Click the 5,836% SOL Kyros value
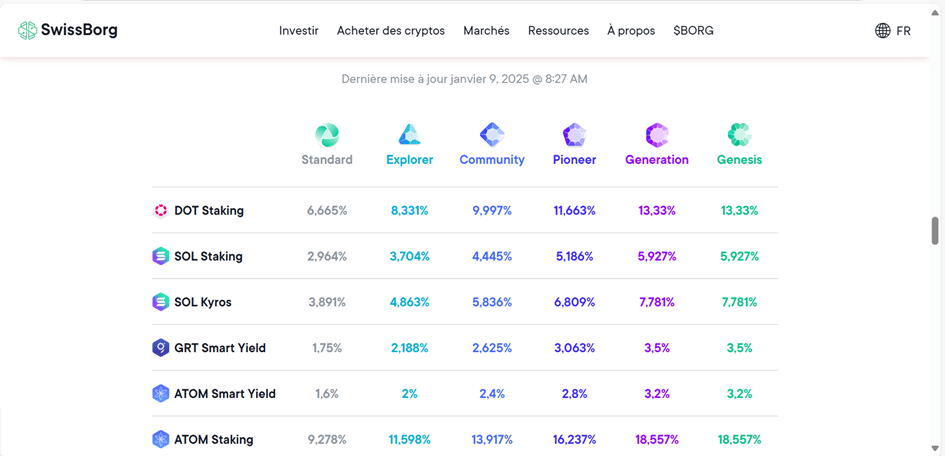Viewport: 945px width, 456px height. pos(492,302)
